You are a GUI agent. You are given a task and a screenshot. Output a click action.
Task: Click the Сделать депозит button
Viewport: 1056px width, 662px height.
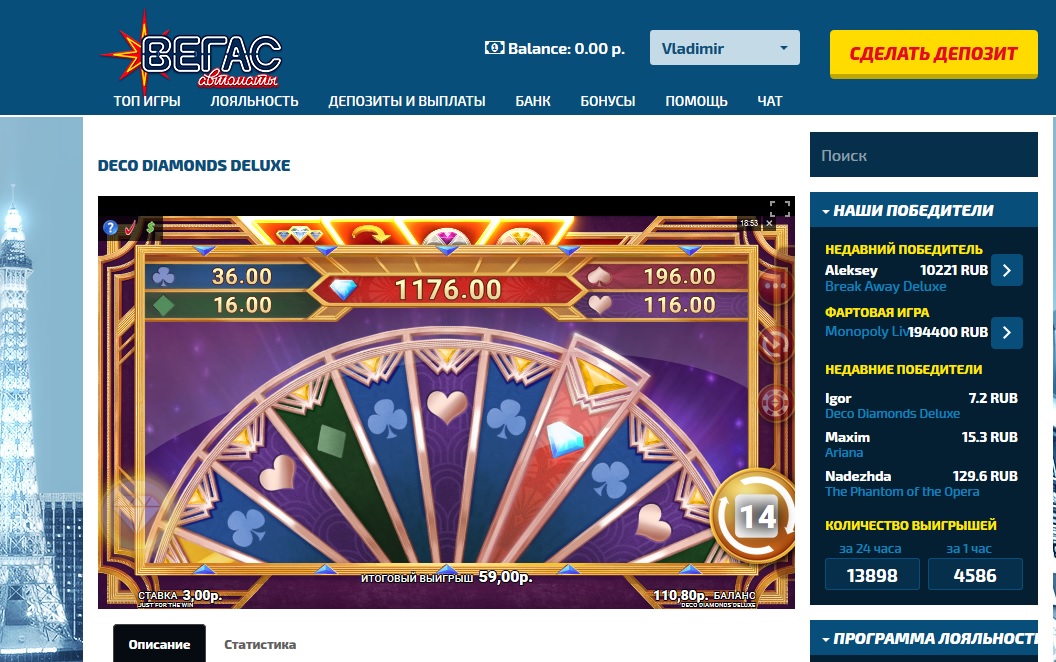pyautogui.click(x=933, y=54)
